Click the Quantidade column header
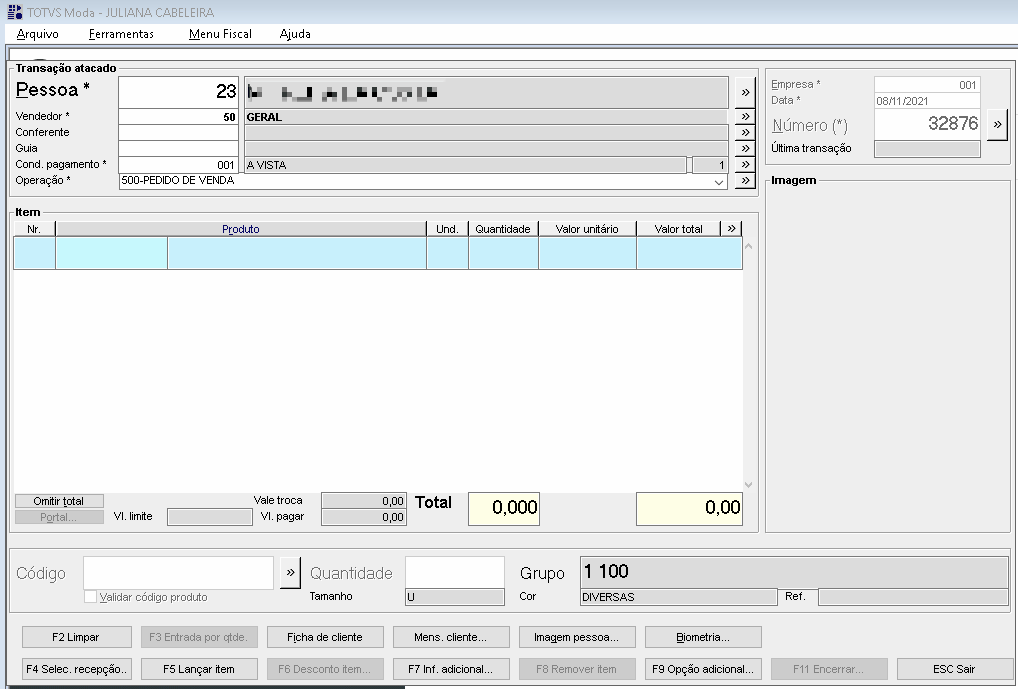1018x689 pixels. 503,229
